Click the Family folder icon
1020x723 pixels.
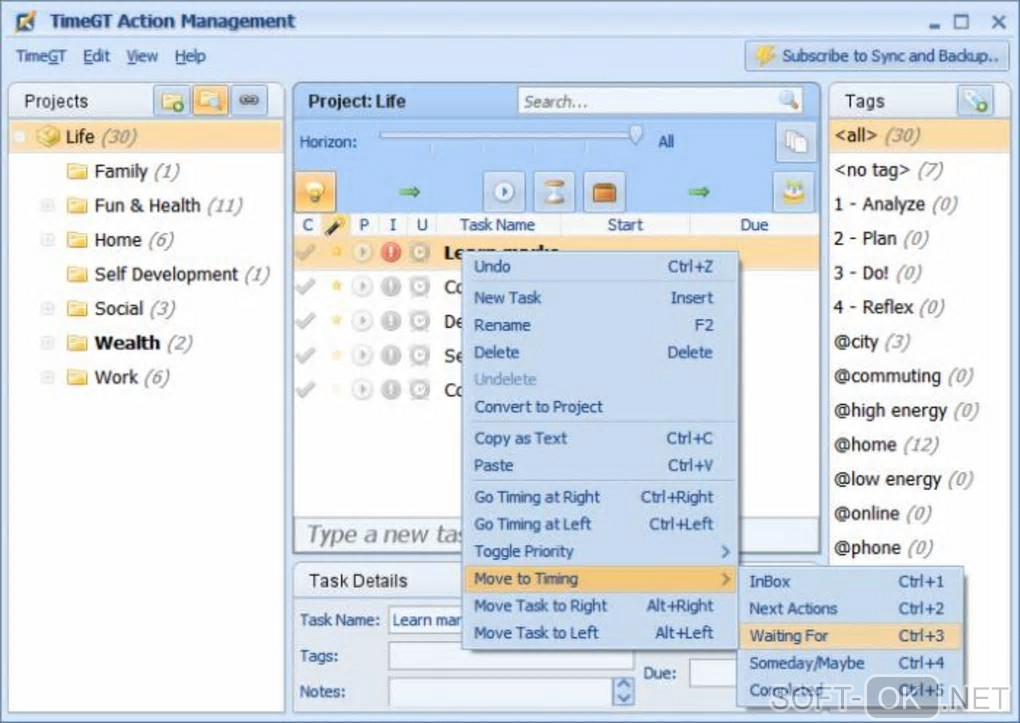(x=77, y=171)
